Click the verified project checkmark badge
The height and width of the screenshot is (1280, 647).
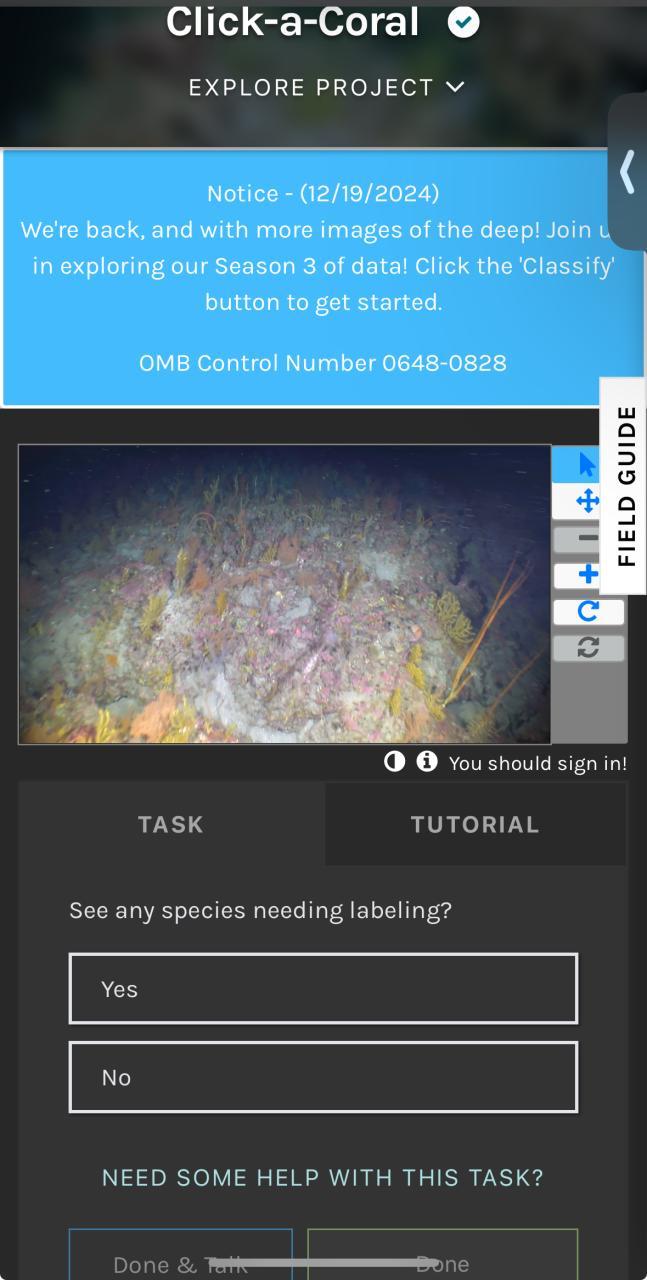tap(463, 21)
